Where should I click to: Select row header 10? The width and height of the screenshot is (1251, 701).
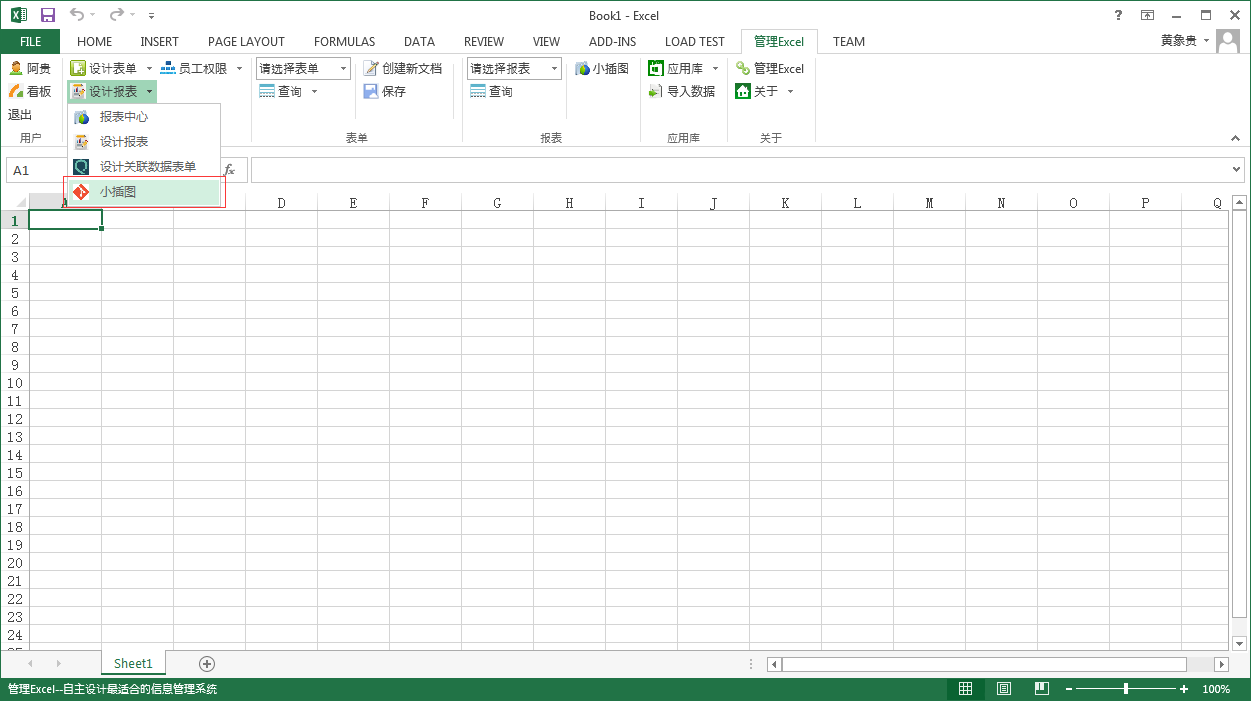(x=15, y=383)
